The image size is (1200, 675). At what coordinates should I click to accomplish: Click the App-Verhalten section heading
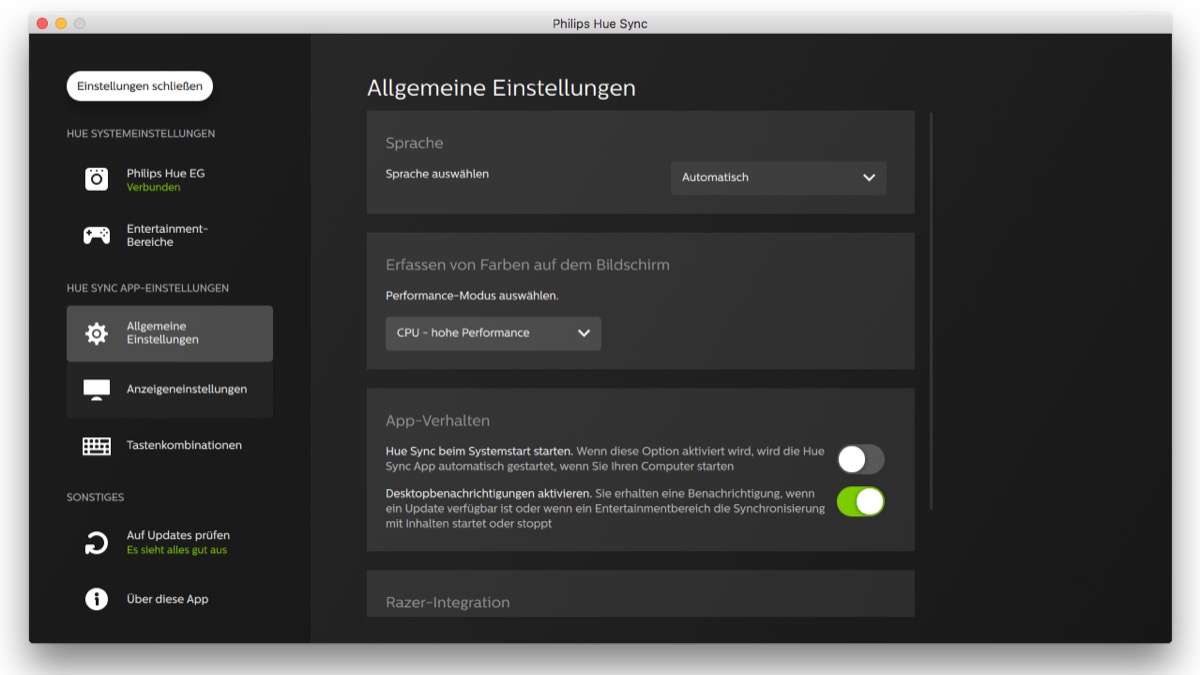pyautogui.click(x=437, y=421)
